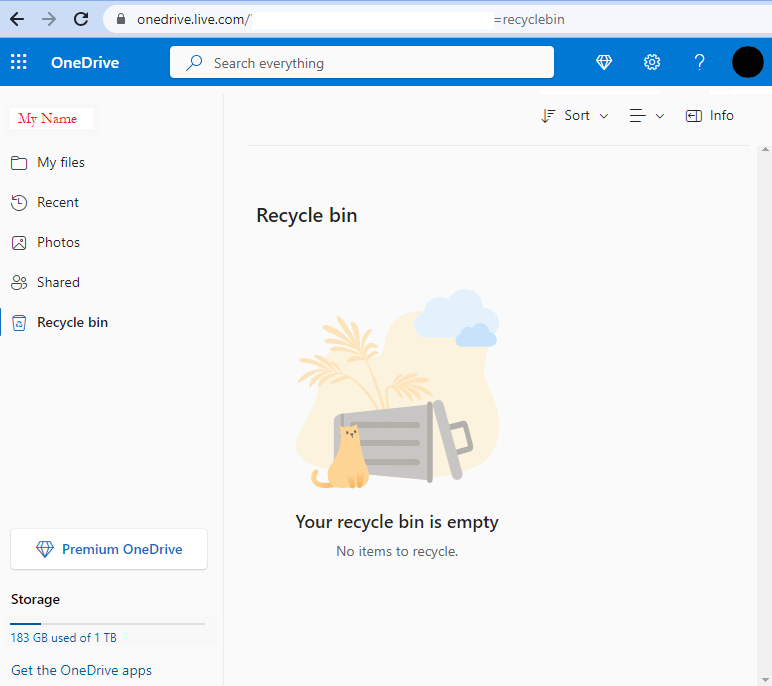Screen dimensions: 772x686
Task: Open the Info details pane
Action: click(709, 116)
